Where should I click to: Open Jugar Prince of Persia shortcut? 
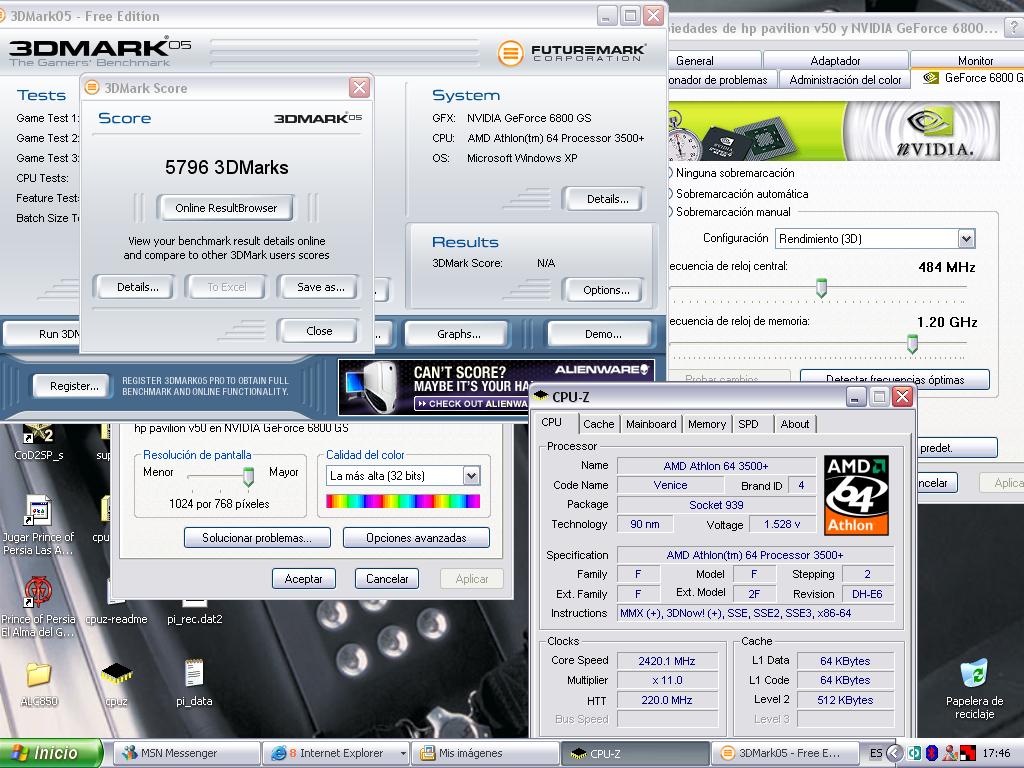click(38, 513)
